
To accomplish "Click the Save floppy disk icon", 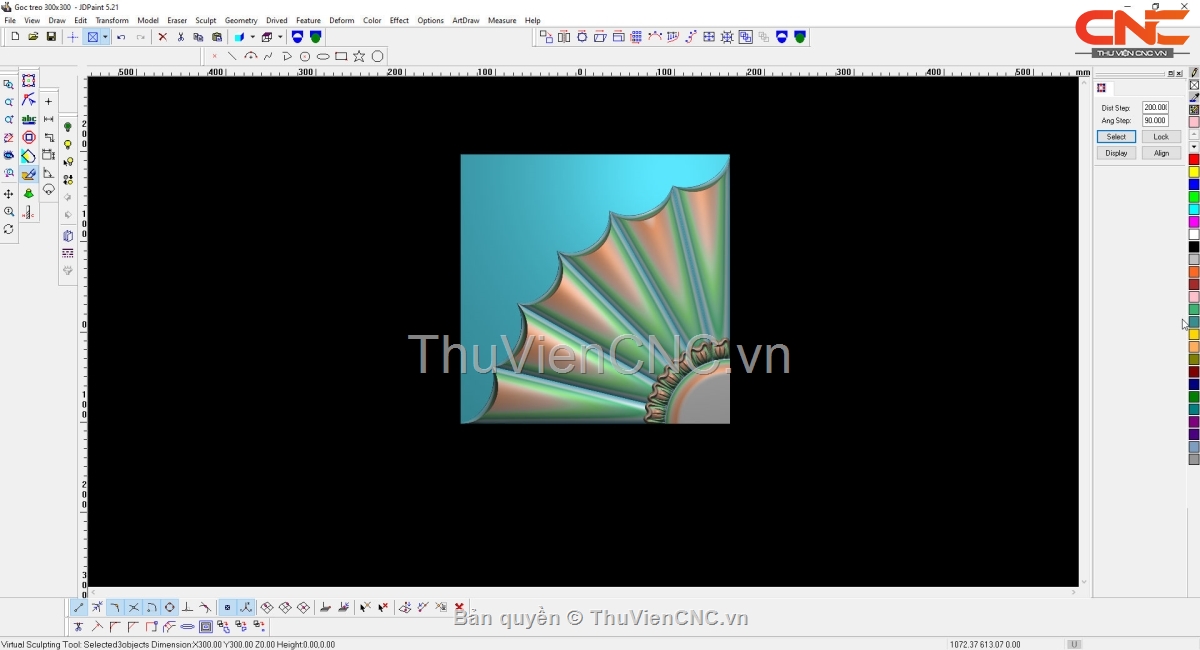I will click(x=51, y=37).
